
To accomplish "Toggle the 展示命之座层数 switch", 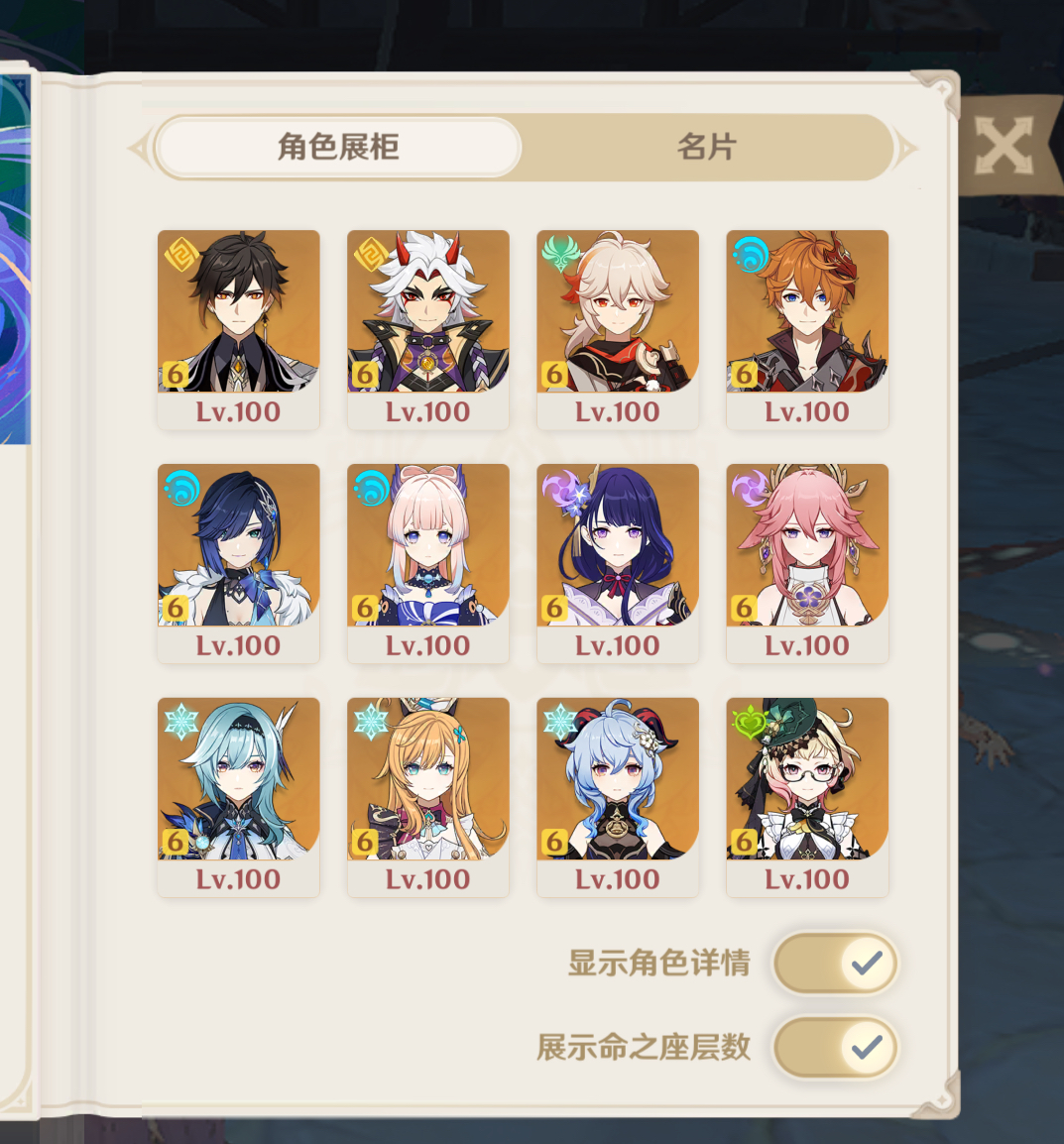I will [x=836, y=1048].
